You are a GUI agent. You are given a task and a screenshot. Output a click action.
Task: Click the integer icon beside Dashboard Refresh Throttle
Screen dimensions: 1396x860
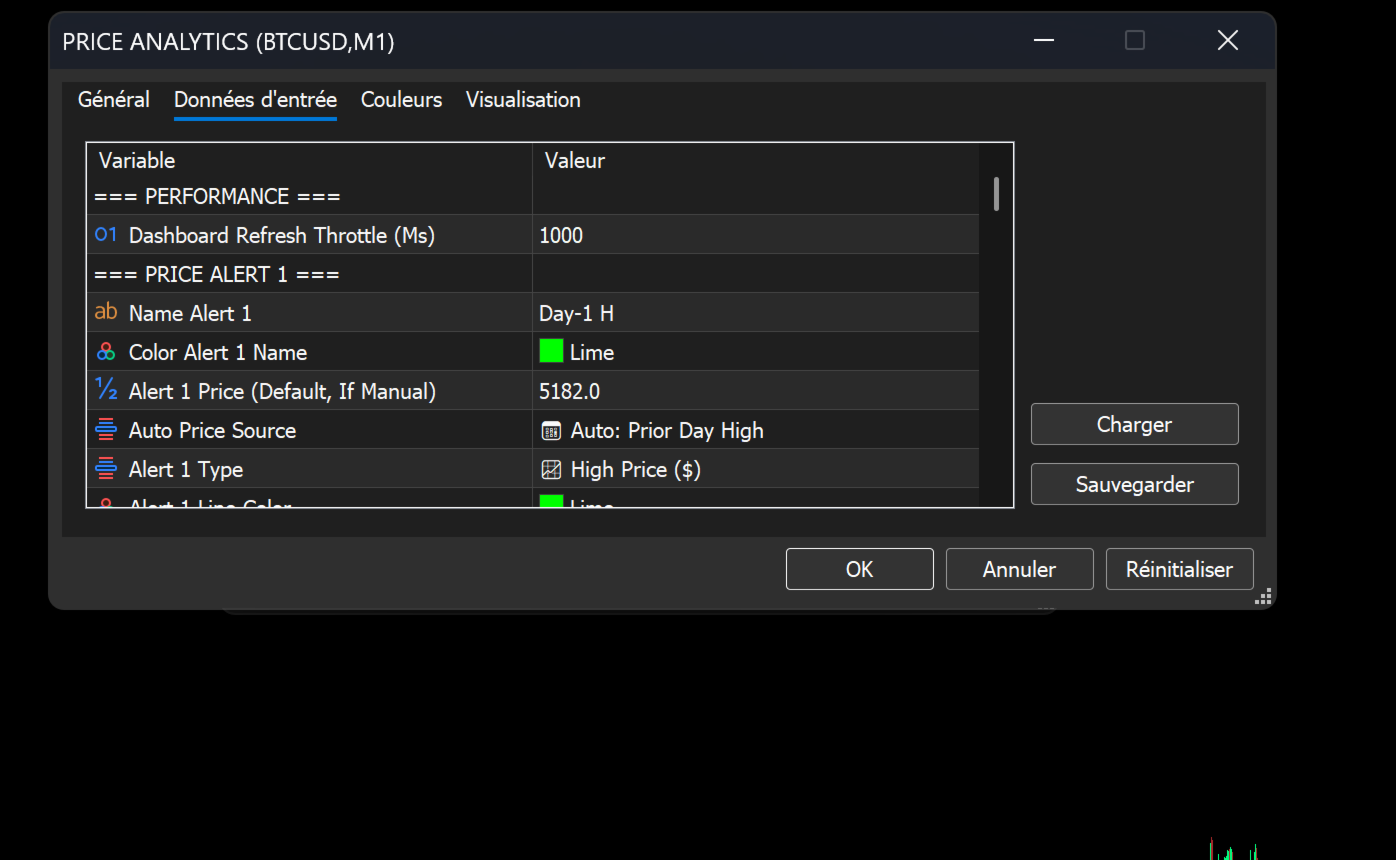click(x=106, y=235)
